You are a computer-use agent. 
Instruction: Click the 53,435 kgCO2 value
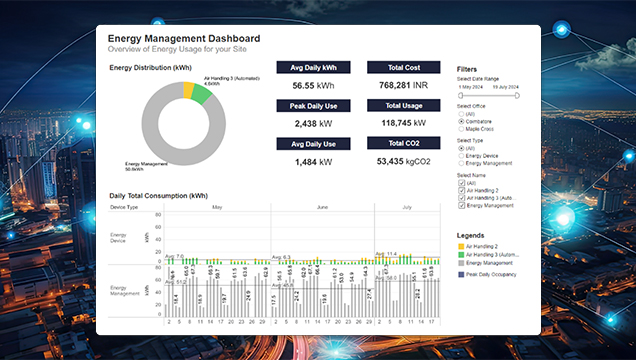[404, 161]
